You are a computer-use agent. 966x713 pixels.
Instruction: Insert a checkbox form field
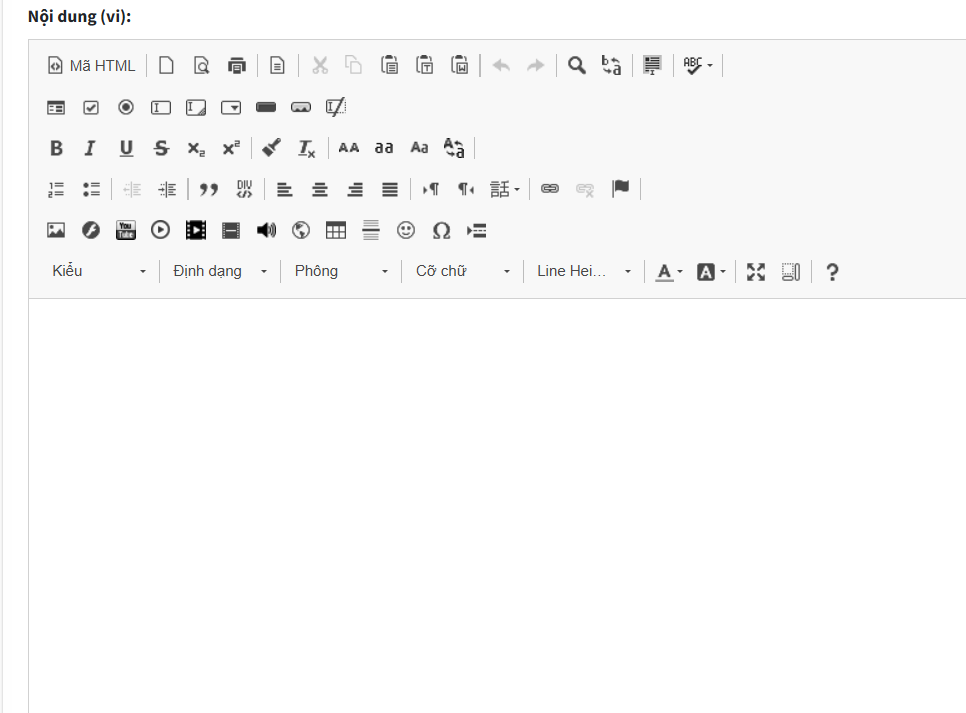pos(91,107)
